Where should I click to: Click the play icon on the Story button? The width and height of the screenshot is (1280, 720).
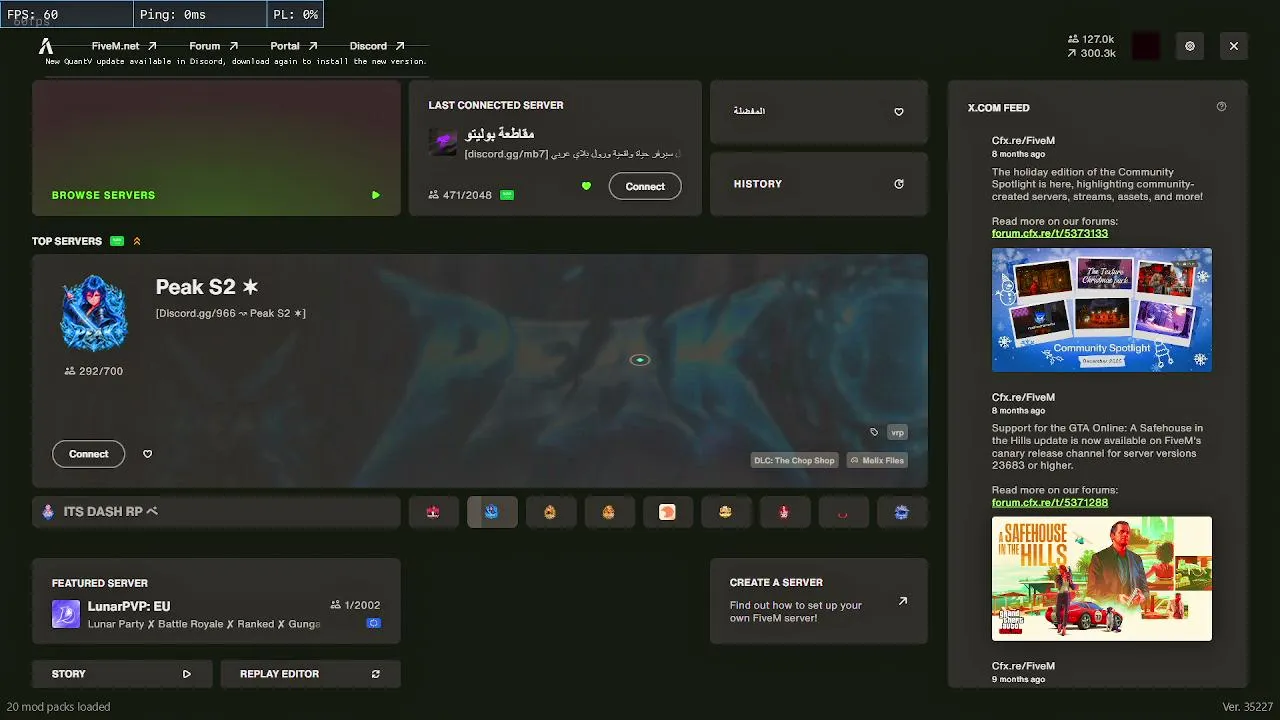187,674
